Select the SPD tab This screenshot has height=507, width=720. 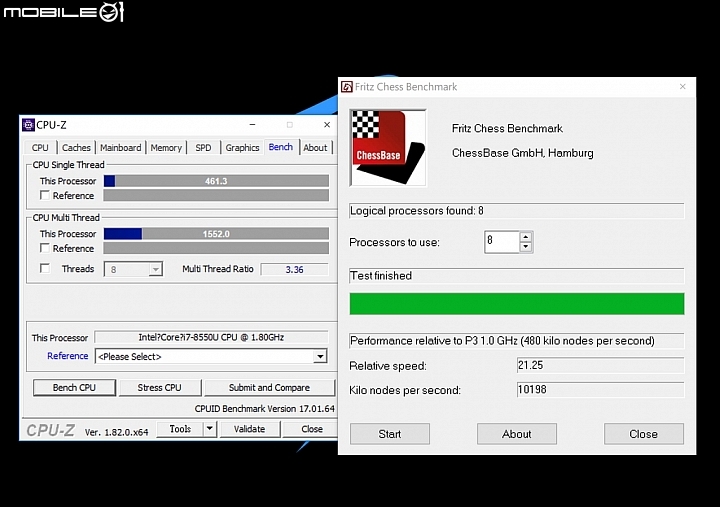(x=203, y=147)
